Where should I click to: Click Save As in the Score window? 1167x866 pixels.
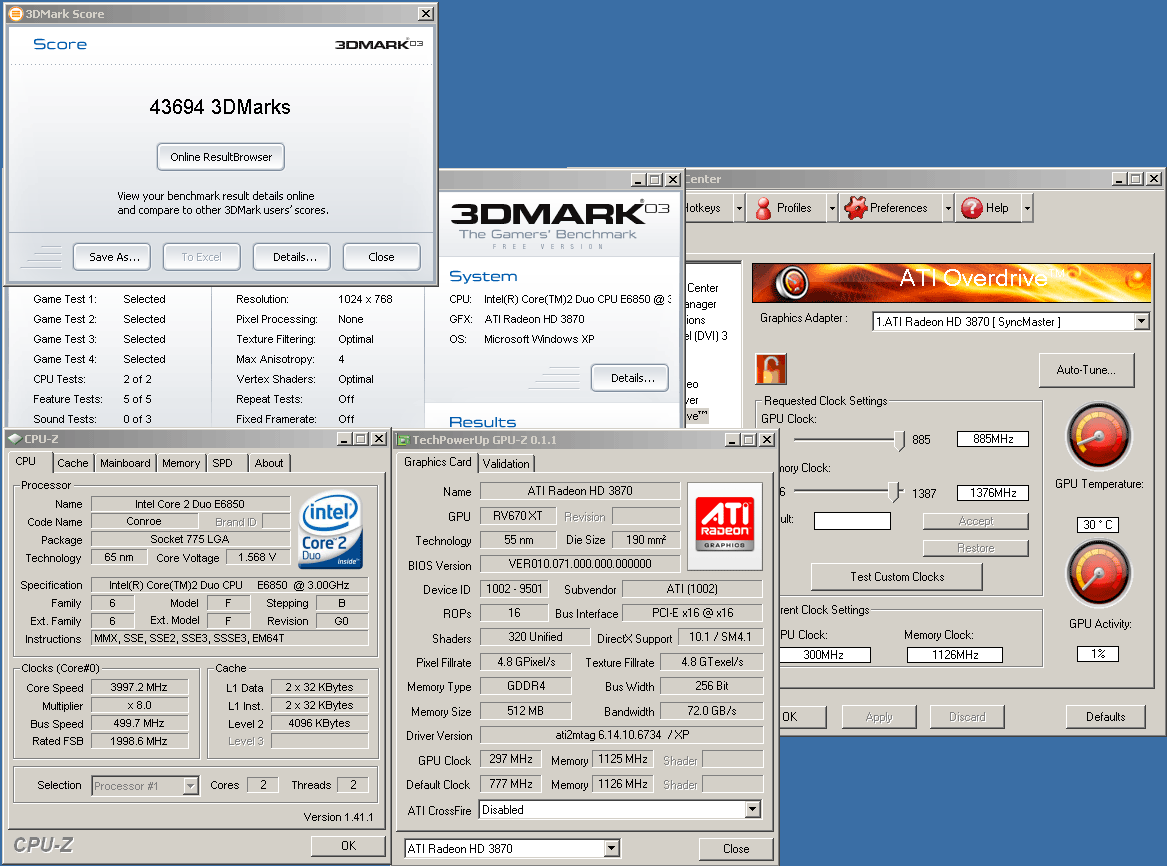pyautogui.click(x=114, y=257)
